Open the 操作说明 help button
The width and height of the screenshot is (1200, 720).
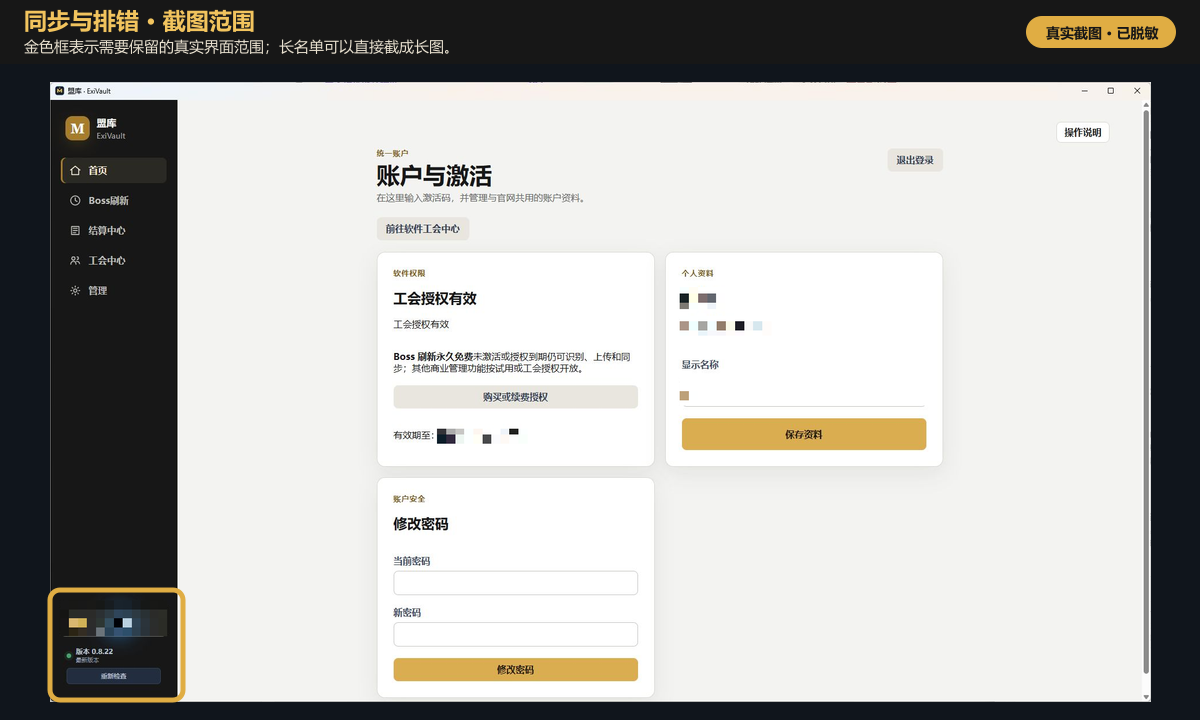[x=1082, y=132]
